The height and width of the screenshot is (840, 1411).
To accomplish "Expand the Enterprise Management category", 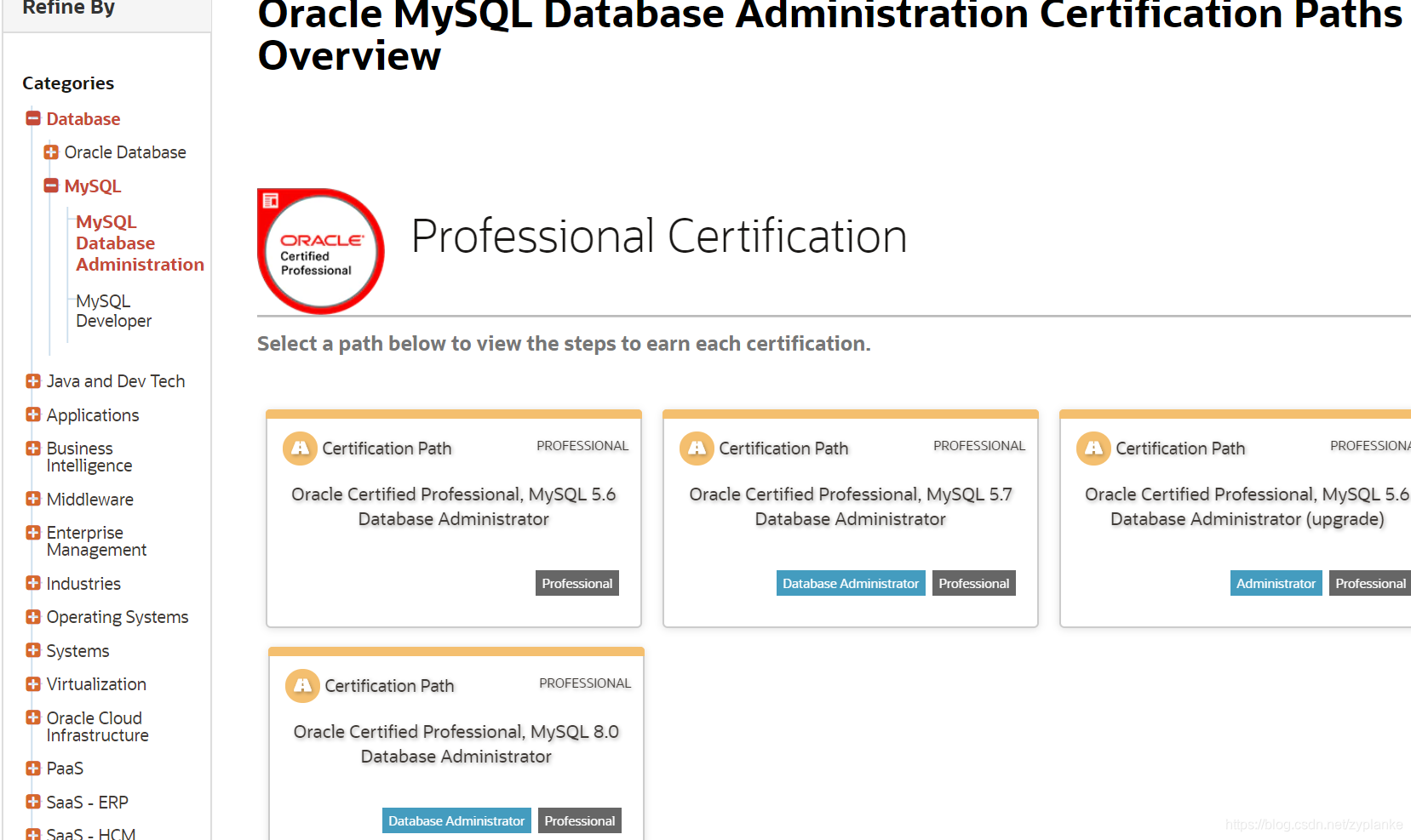I will (33, 533).
